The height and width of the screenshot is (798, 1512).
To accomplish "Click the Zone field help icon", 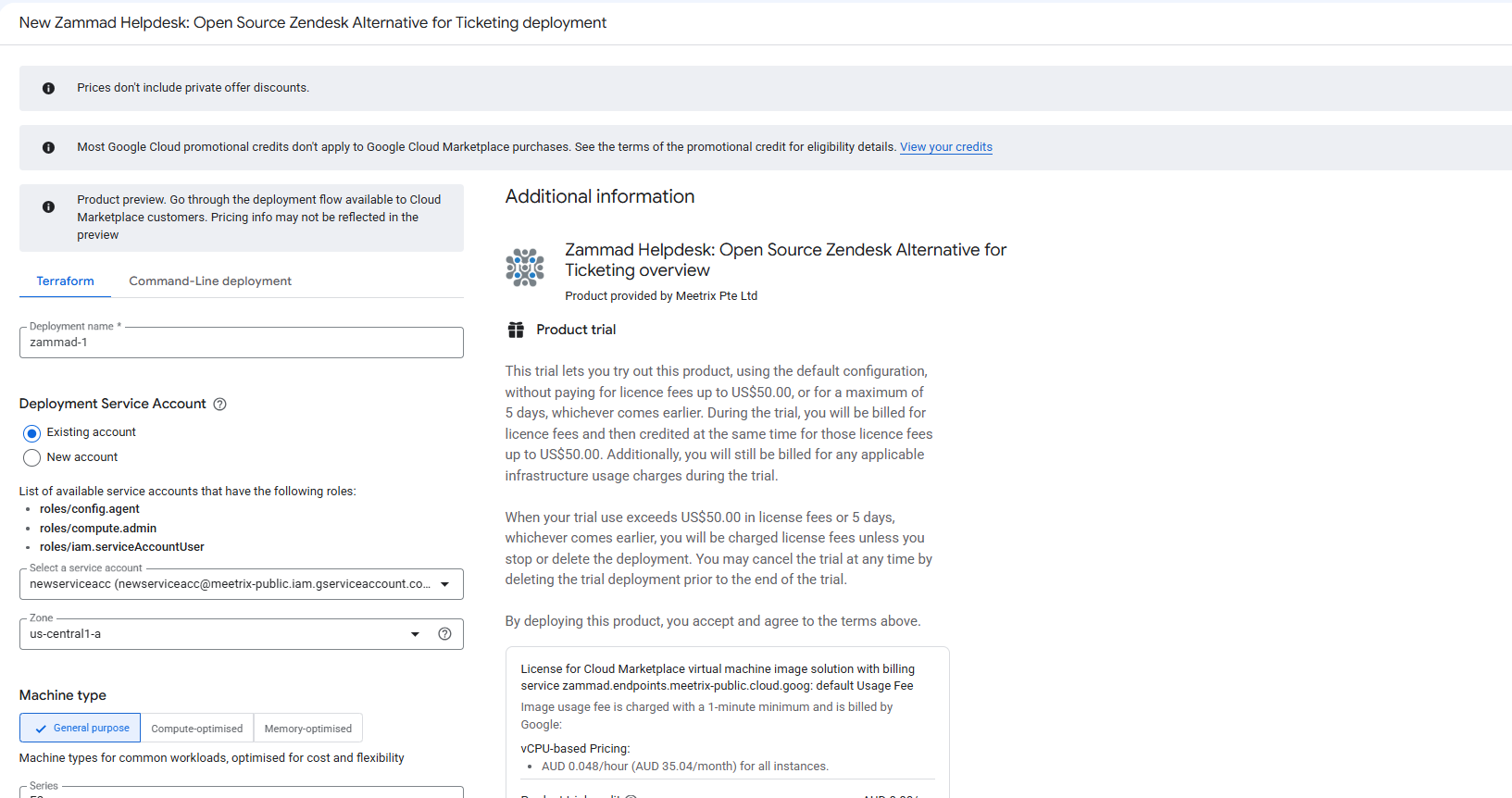I will click(444, 634).
